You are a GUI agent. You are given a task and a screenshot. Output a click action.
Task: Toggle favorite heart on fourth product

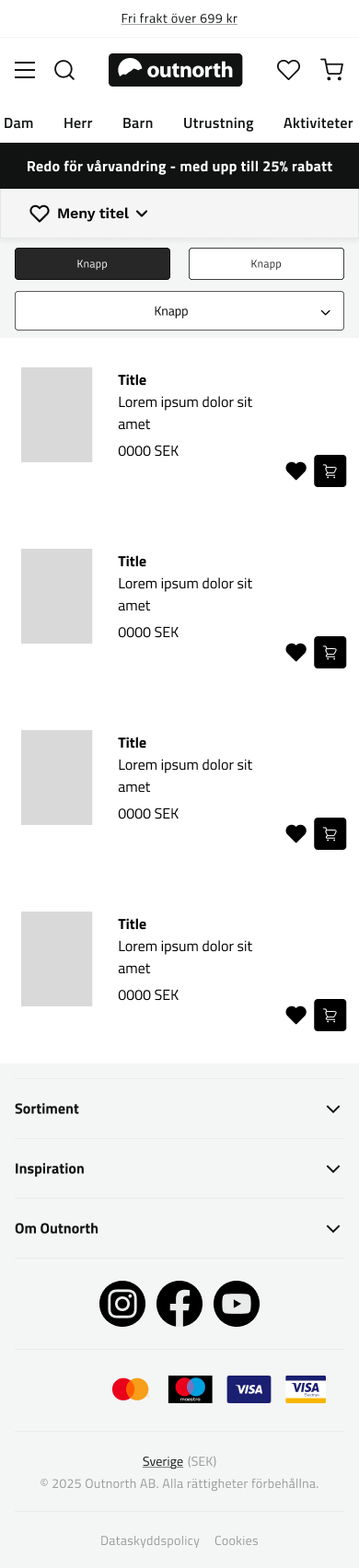[x=295, y=1016]
